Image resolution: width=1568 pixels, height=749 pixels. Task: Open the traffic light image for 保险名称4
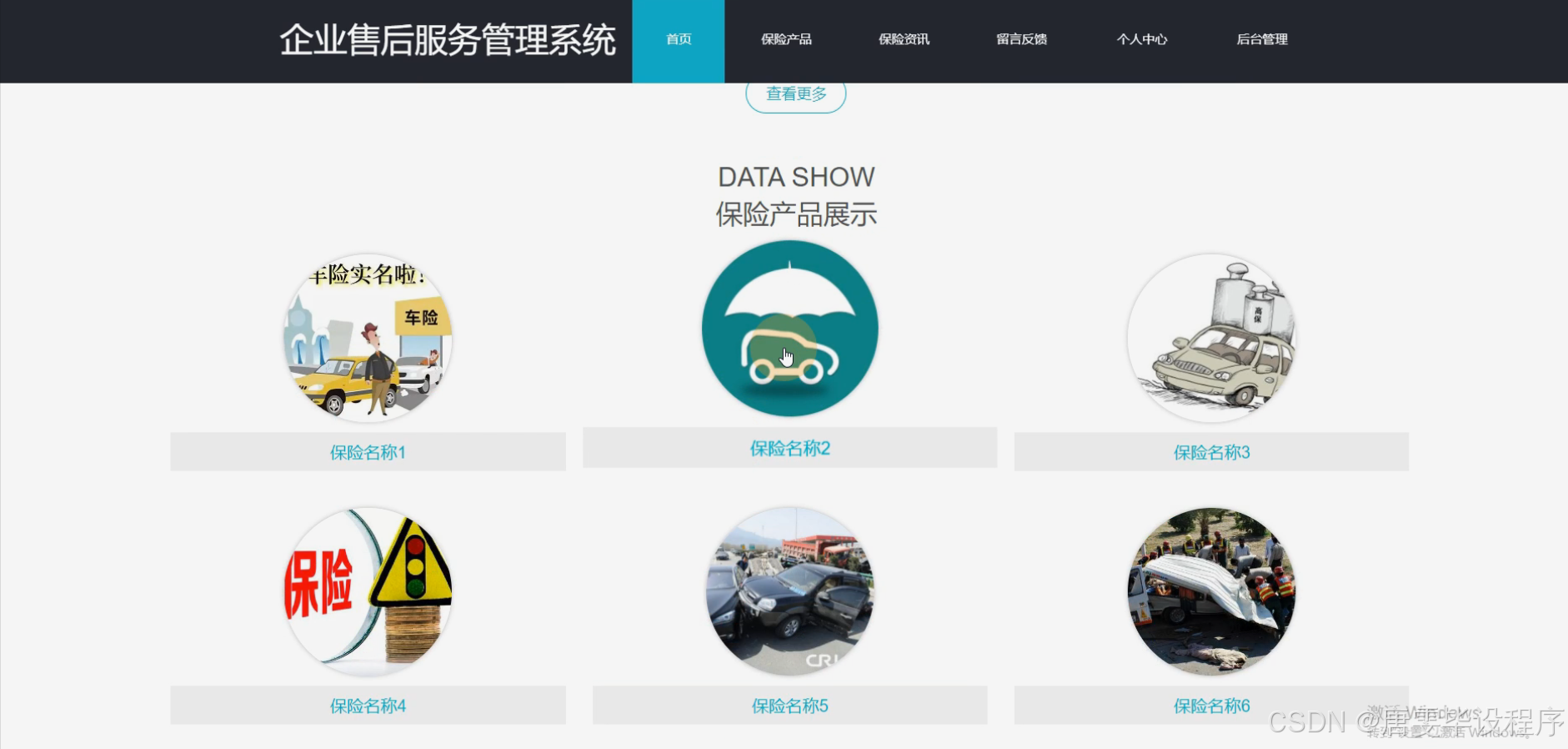368,591
